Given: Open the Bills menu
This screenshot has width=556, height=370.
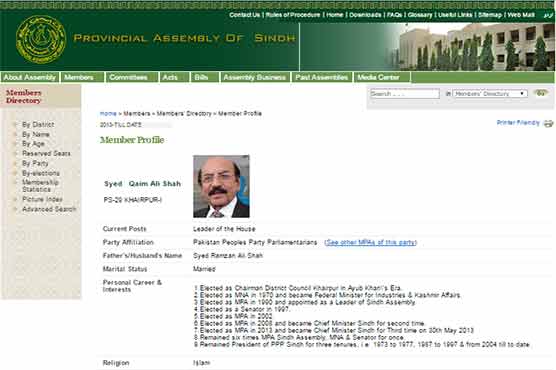Looking at the screenshot, I should [x=205, y=77].
